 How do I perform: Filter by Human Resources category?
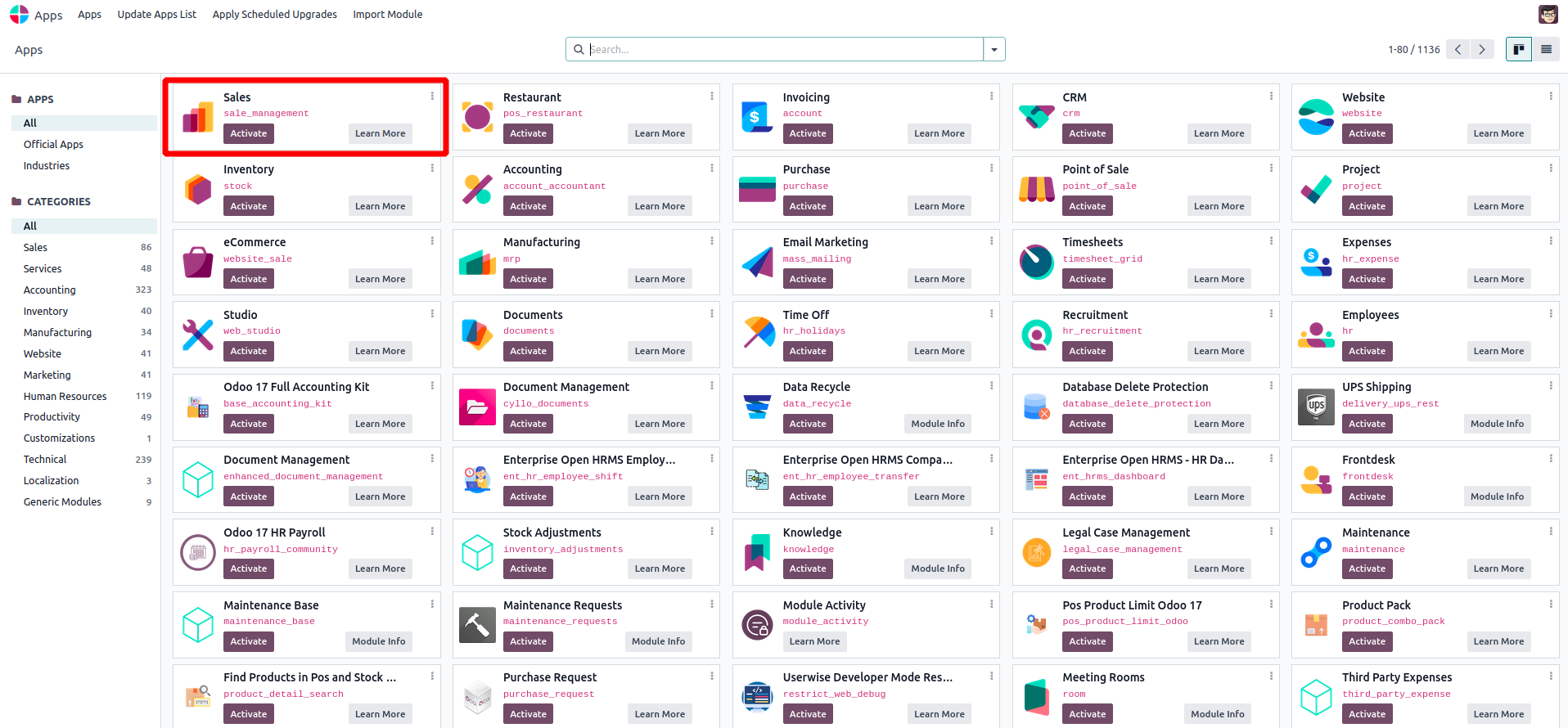coord(65,396)
